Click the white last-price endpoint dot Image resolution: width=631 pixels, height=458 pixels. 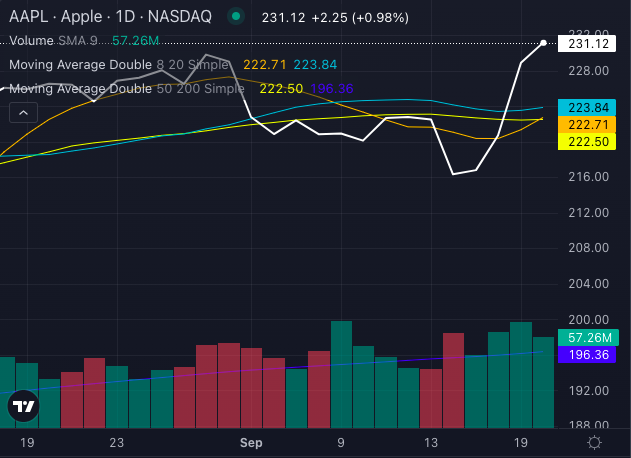coord(544,43)
